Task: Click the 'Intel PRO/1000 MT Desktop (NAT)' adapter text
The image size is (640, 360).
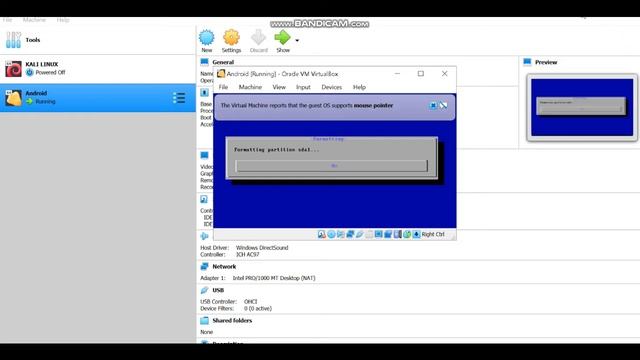Action: coord(274,278)
